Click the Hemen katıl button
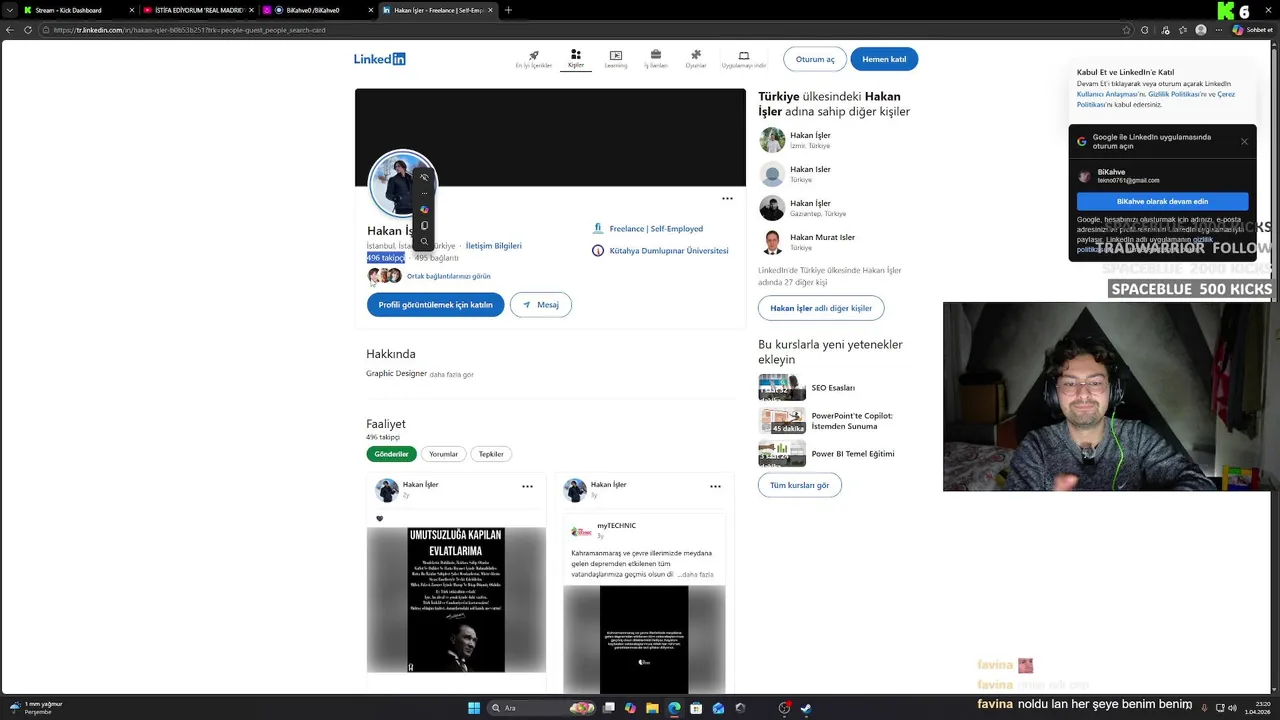Image resolution: width=1280 pixels, height=720 pixels. (x=884, y=59)
